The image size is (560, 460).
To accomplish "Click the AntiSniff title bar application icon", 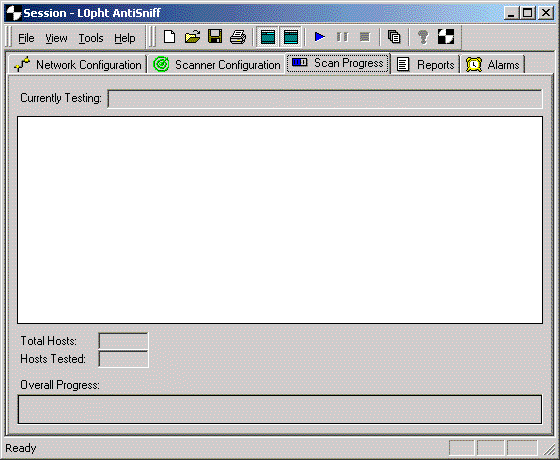I will 14,13.
